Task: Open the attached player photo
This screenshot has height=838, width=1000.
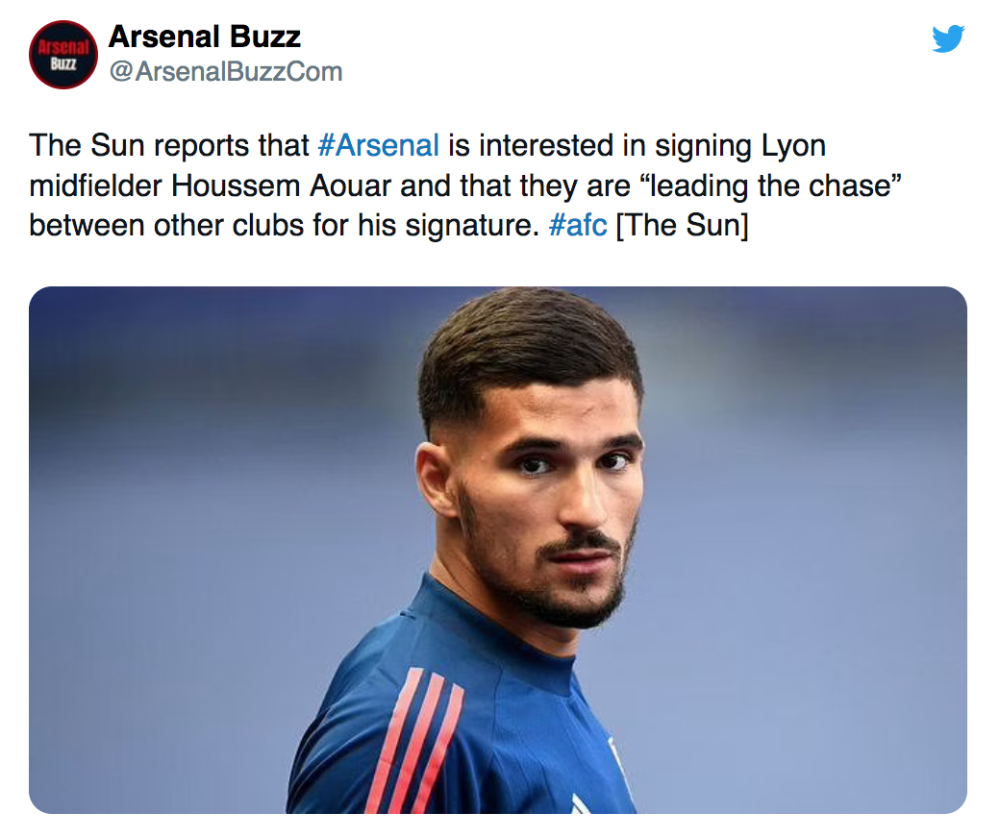Action: click(498, 549)
